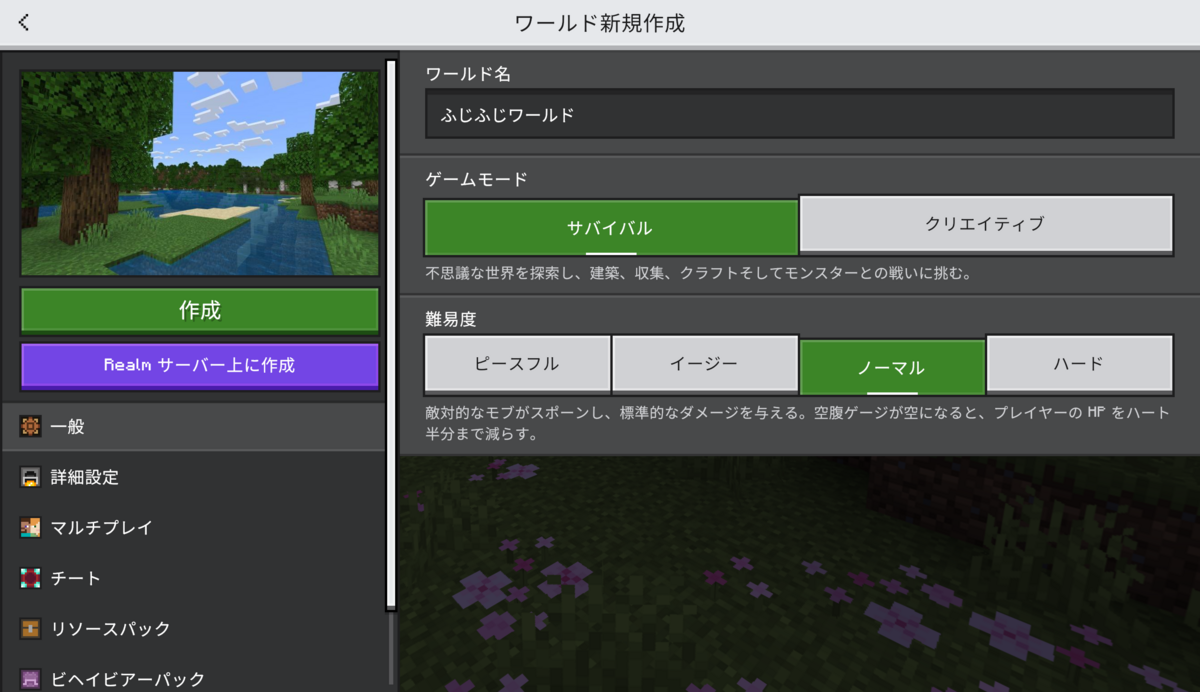Screen dimensions: 1200x692
Task: Set difficulty to ピースフル
Action: pyautogui.click(x=517, y=364)
